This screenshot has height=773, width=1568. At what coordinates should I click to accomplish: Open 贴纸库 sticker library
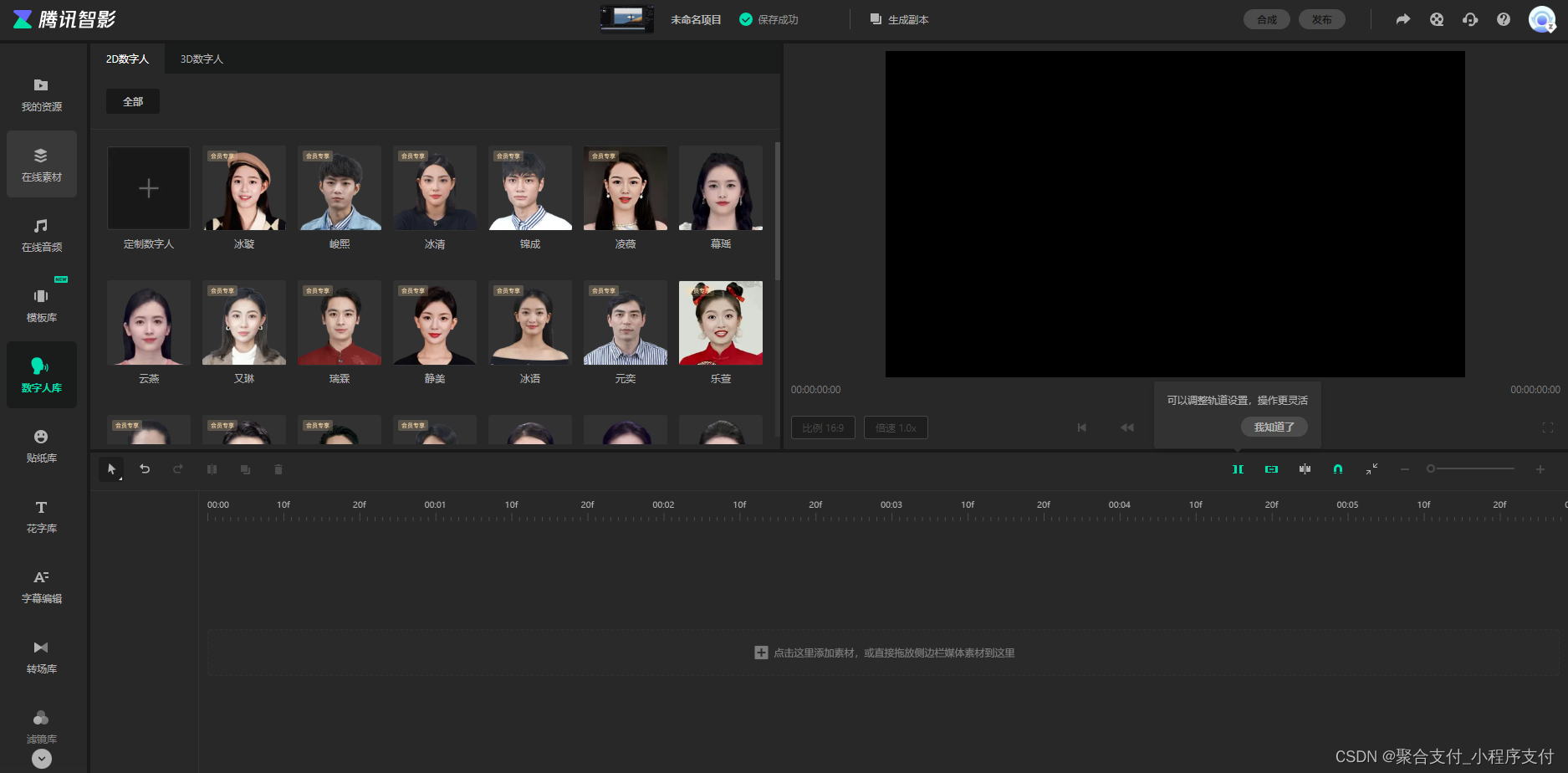coord(41,446)
